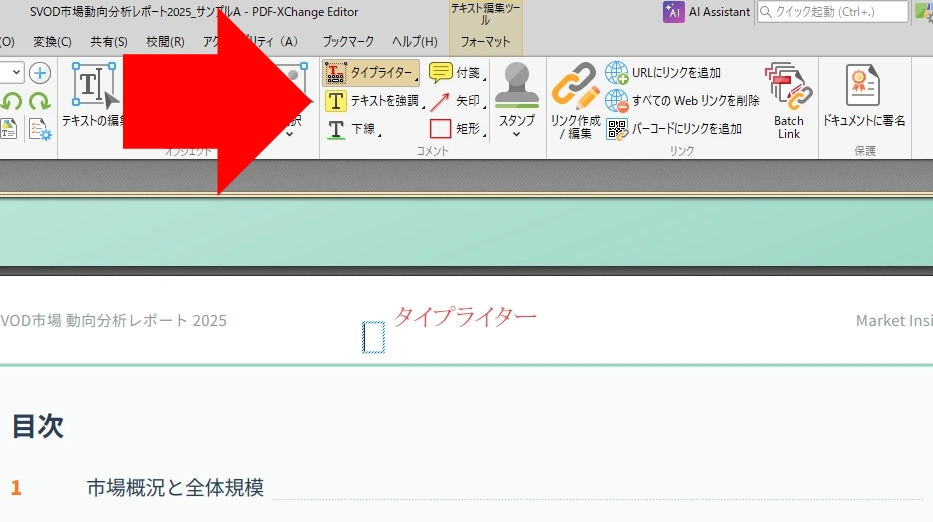933x522 pixels.
Task: Click the orange chapter number 1
Action: (16, 488)
